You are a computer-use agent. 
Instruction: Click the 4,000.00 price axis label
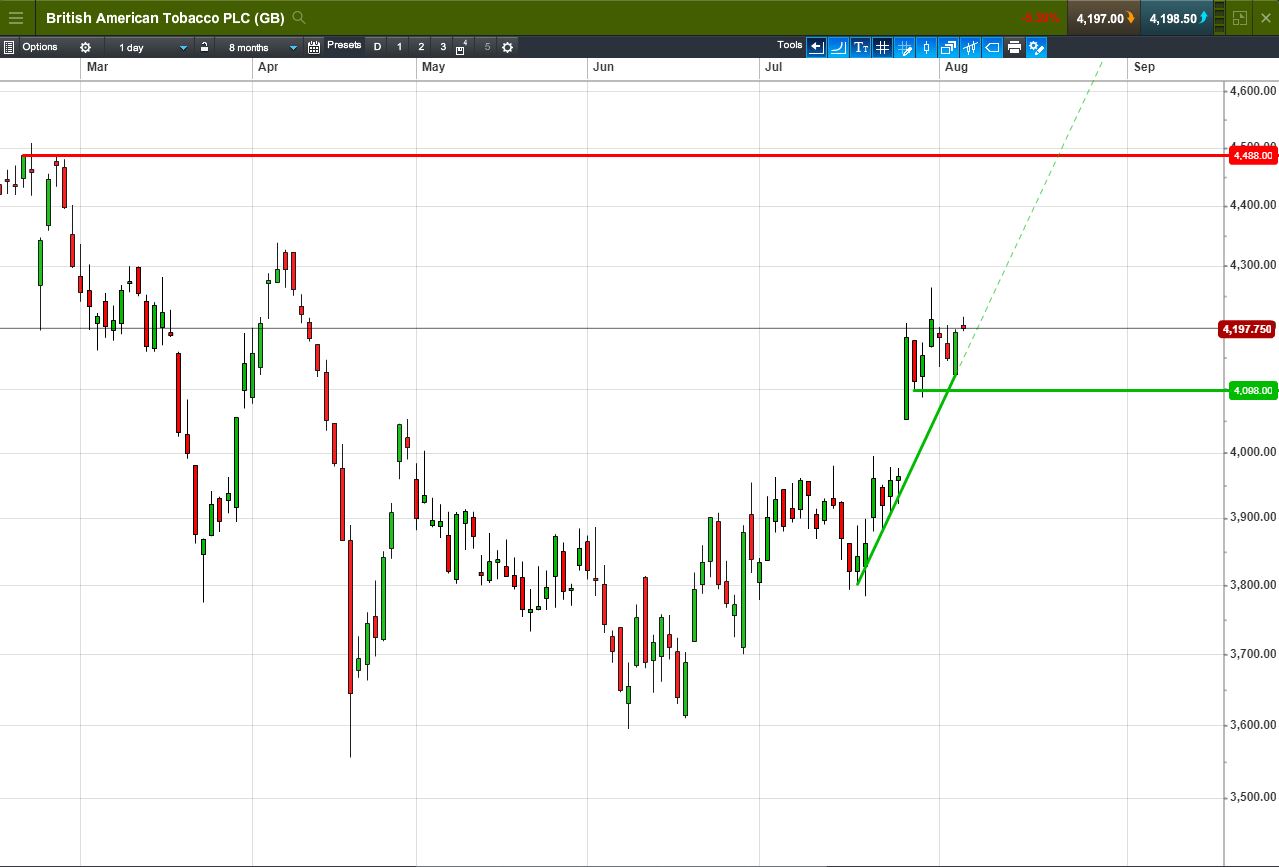(x=1254, y=452)
